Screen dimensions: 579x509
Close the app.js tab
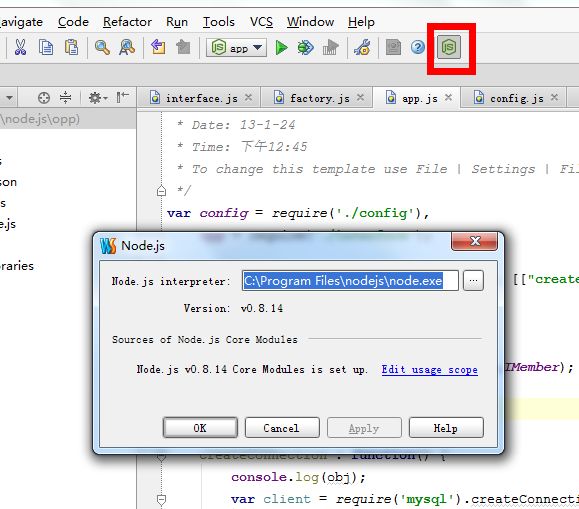[x=448, y=98]
